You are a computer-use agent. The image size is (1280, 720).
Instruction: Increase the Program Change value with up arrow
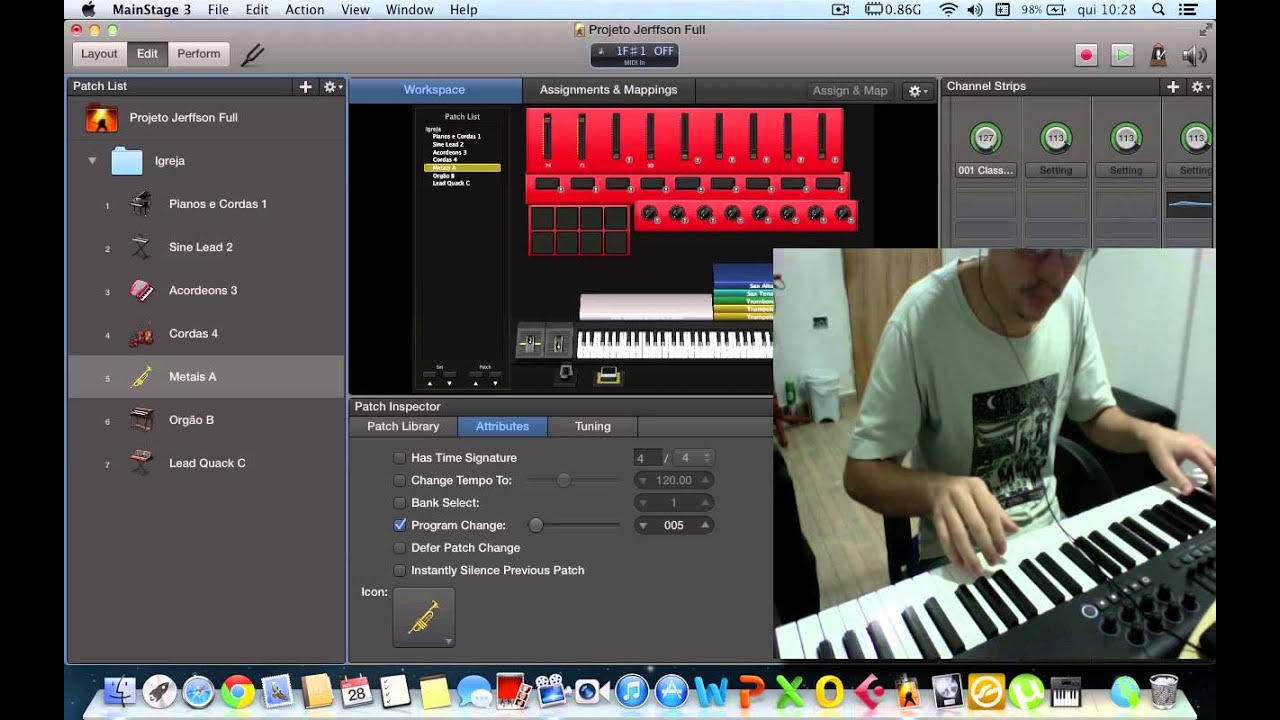pos(705,525)
